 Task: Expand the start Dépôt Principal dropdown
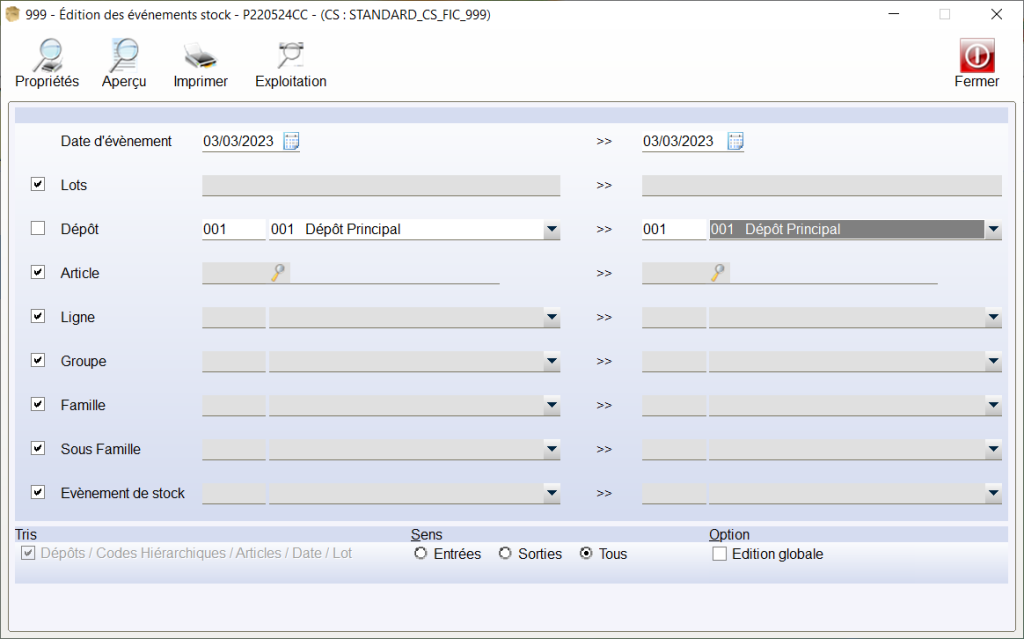551,230
